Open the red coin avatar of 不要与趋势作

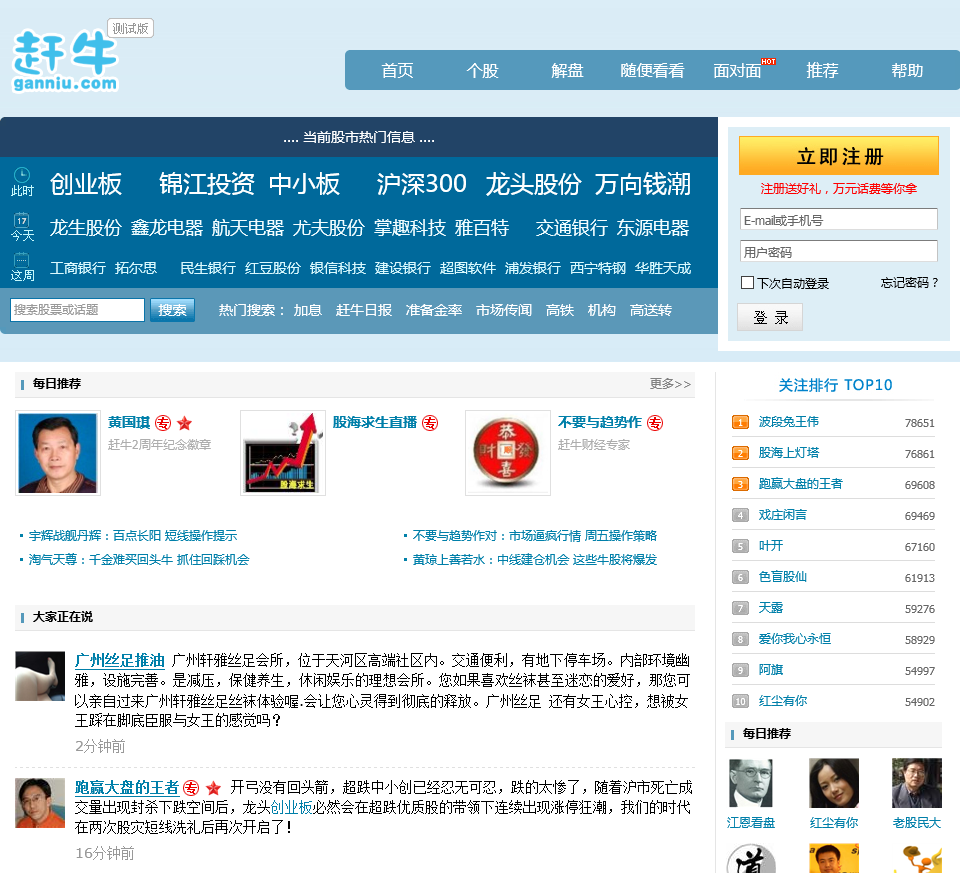pyautogui.click(x=508, y=453)
